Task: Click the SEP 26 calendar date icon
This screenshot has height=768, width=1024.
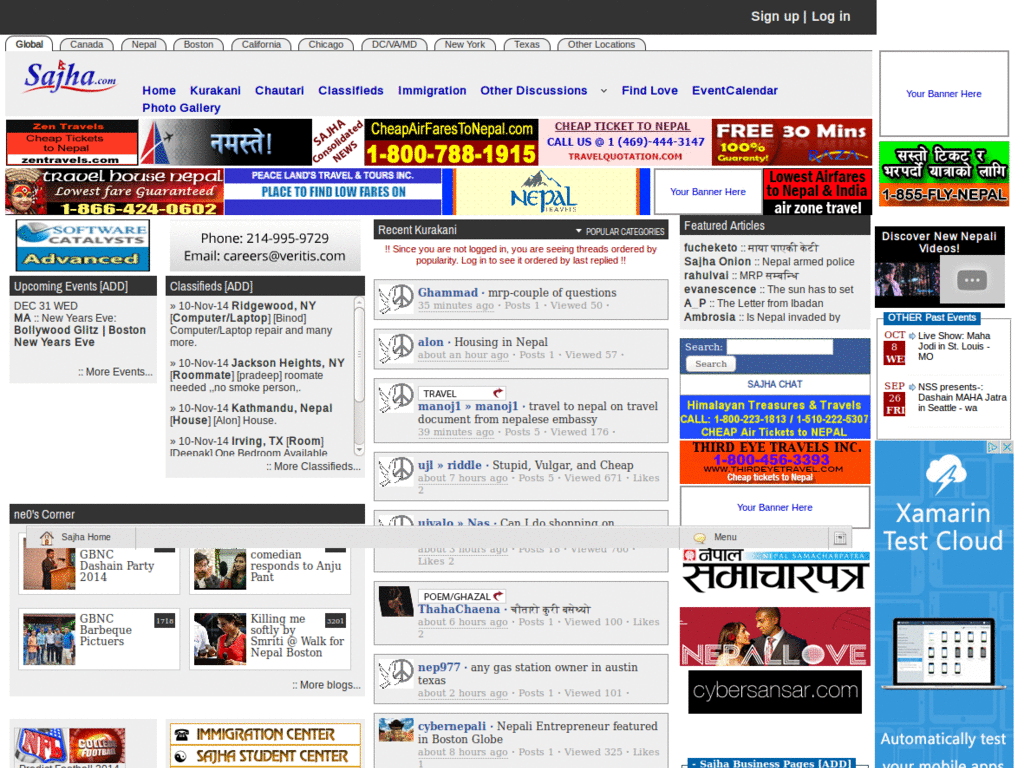Action: point(894,398)
